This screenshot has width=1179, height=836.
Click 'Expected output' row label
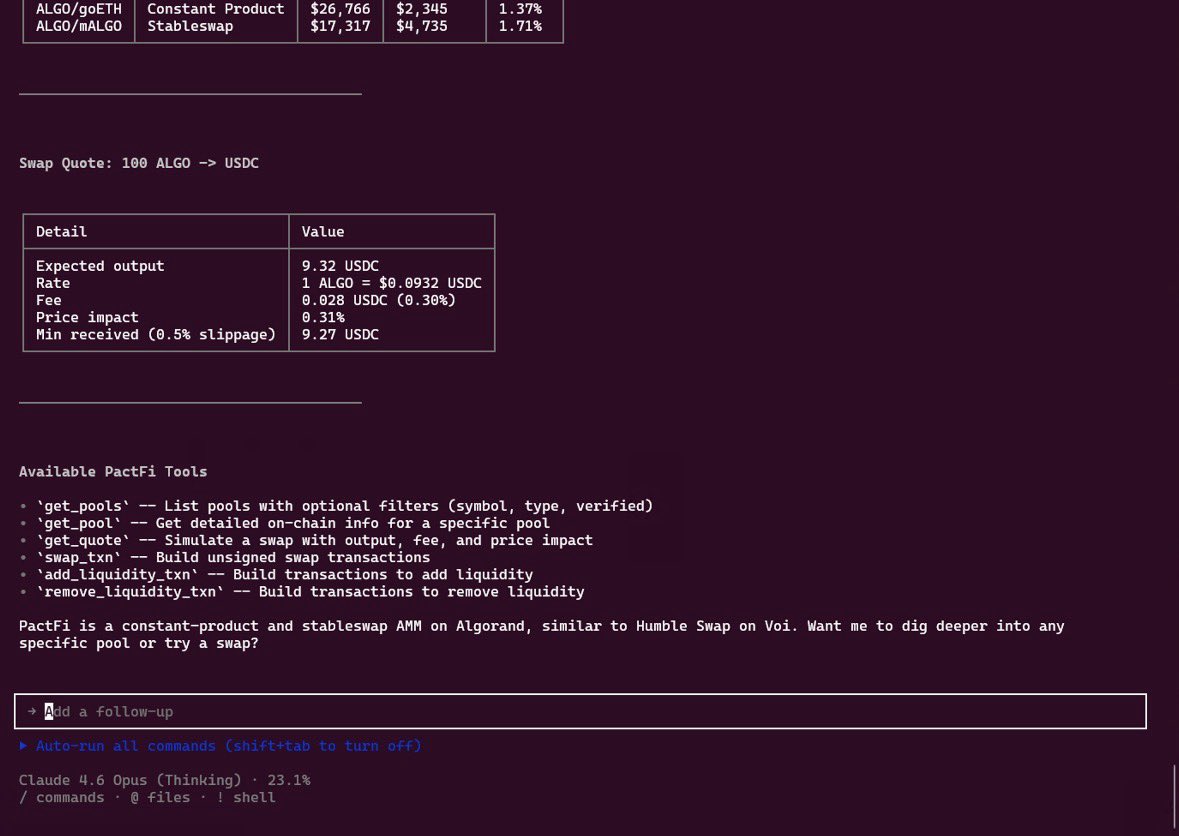[x=100, y=266]
